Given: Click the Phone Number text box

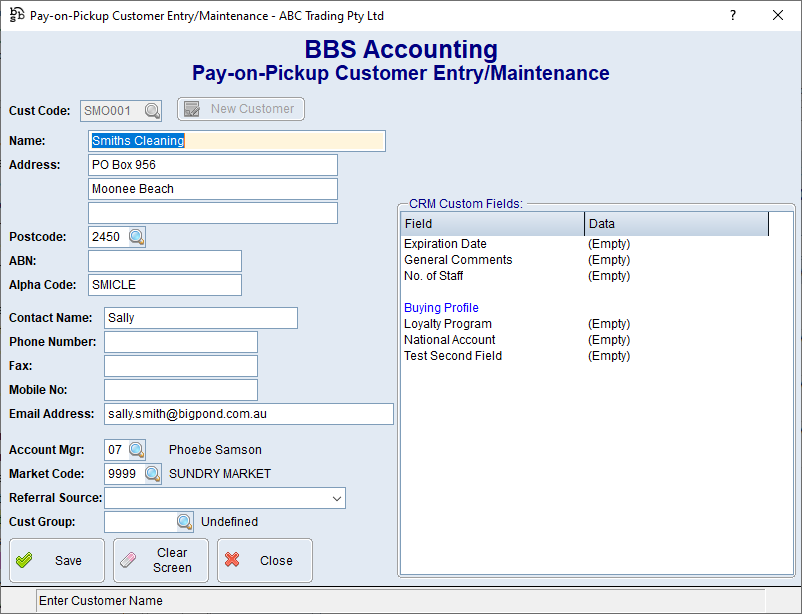Looking at the screenshot, I should [x=181, y=342].
